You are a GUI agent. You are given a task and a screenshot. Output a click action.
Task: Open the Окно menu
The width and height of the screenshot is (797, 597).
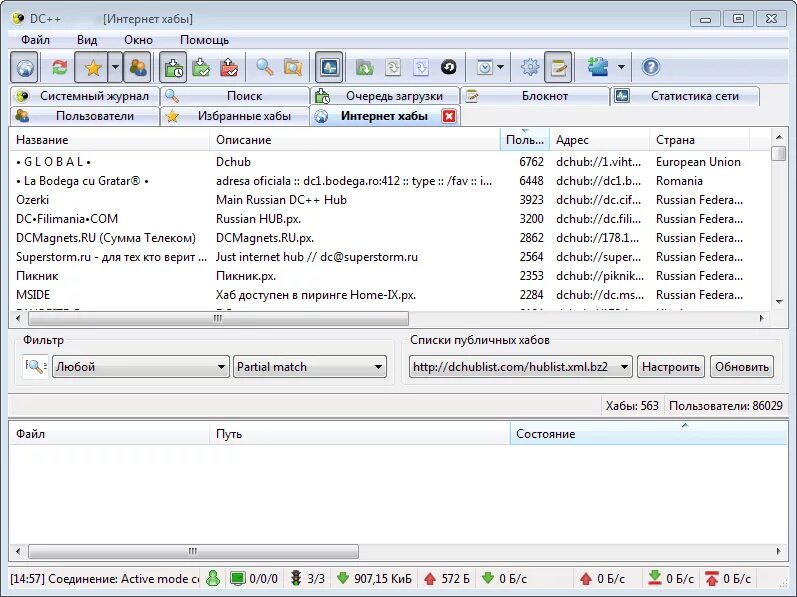[138, 40]
